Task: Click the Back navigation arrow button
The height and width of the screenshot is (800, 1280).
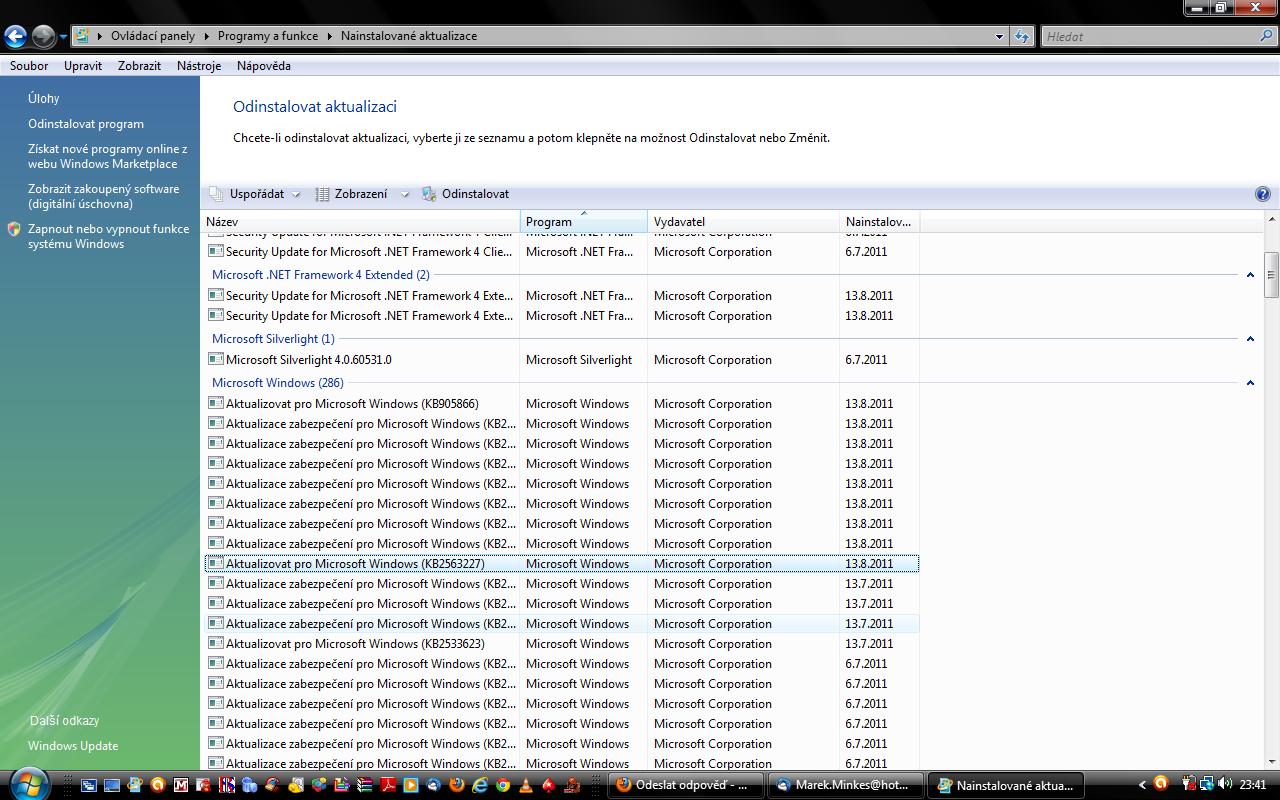Action: [15, 37]
